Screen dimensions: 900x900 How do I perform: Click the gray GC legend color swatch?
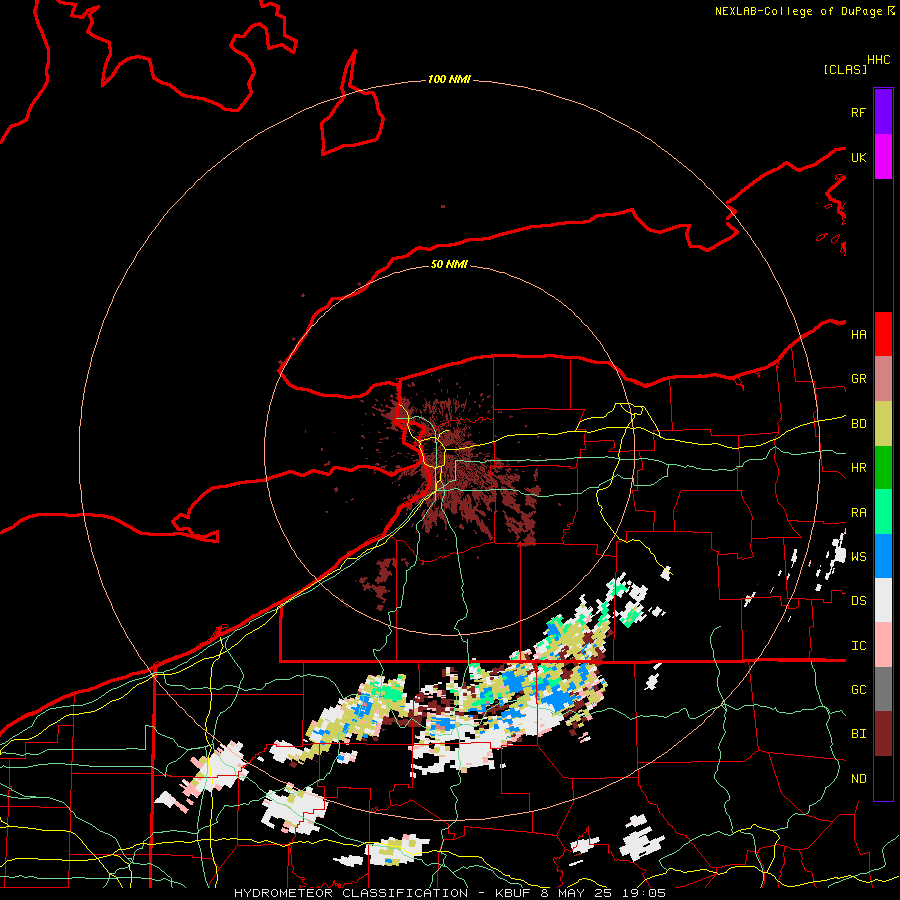coord(883,689)
